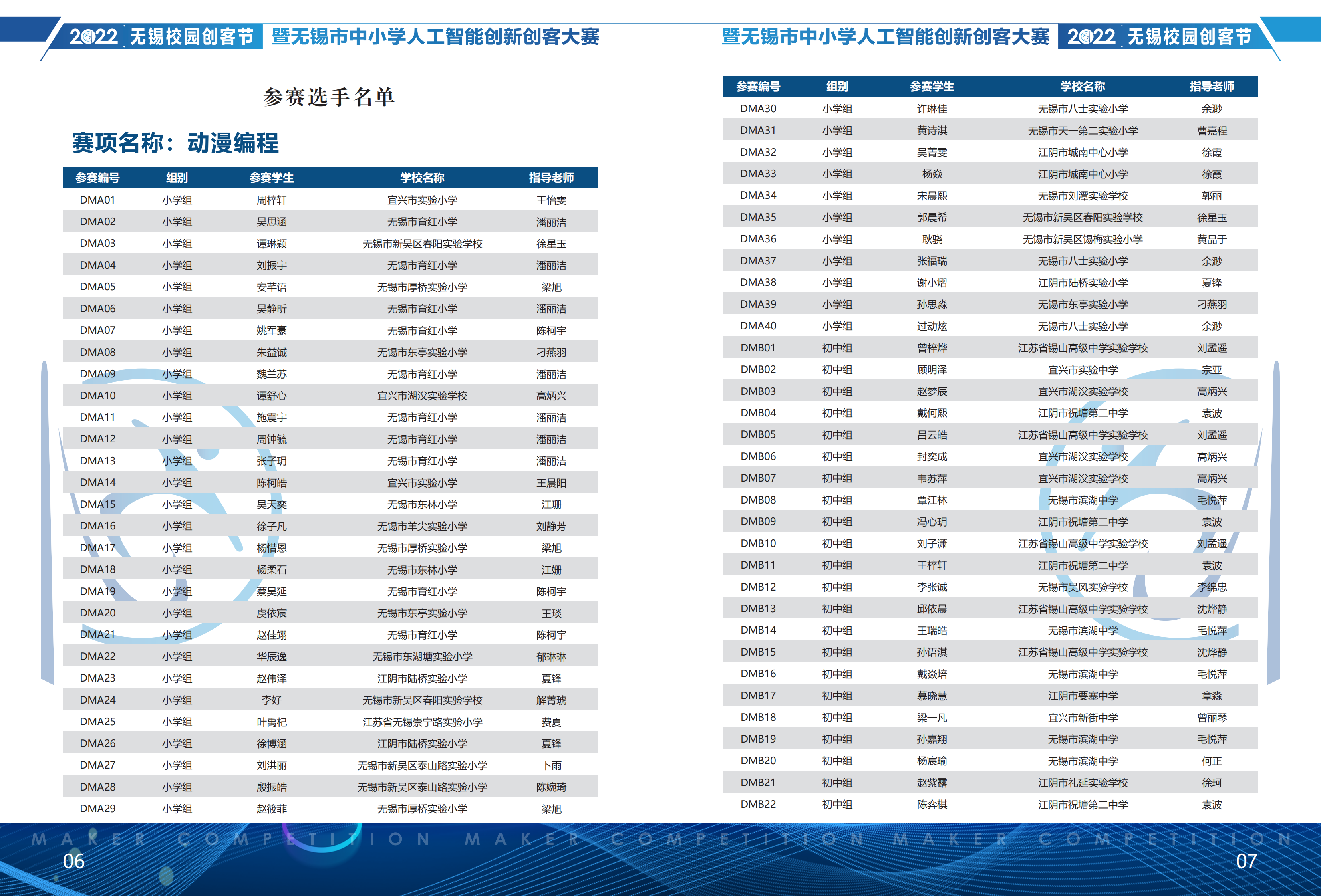Click the 参赛学生 header on page 07
The width and height of the screenshot is (1321, 896).
pyautogui.click(x=932, y=86)
